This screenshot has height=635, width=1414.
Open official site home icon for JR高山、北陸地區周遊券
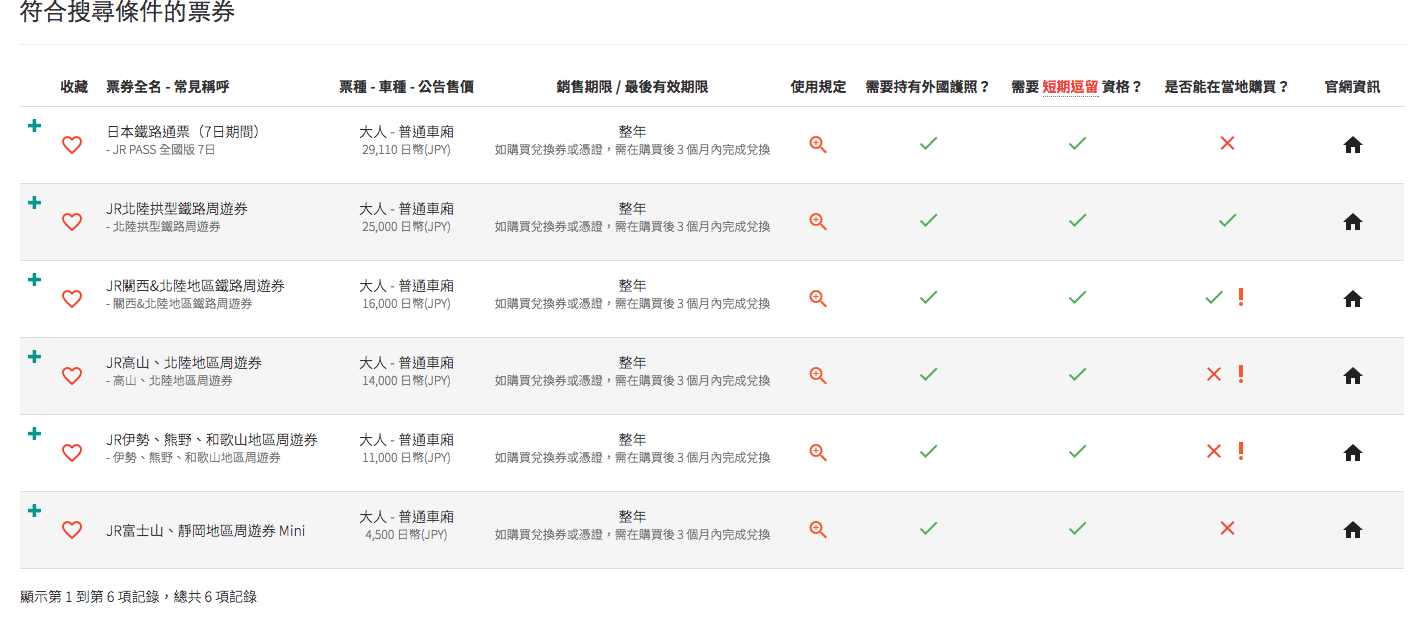pos(1353,376)
